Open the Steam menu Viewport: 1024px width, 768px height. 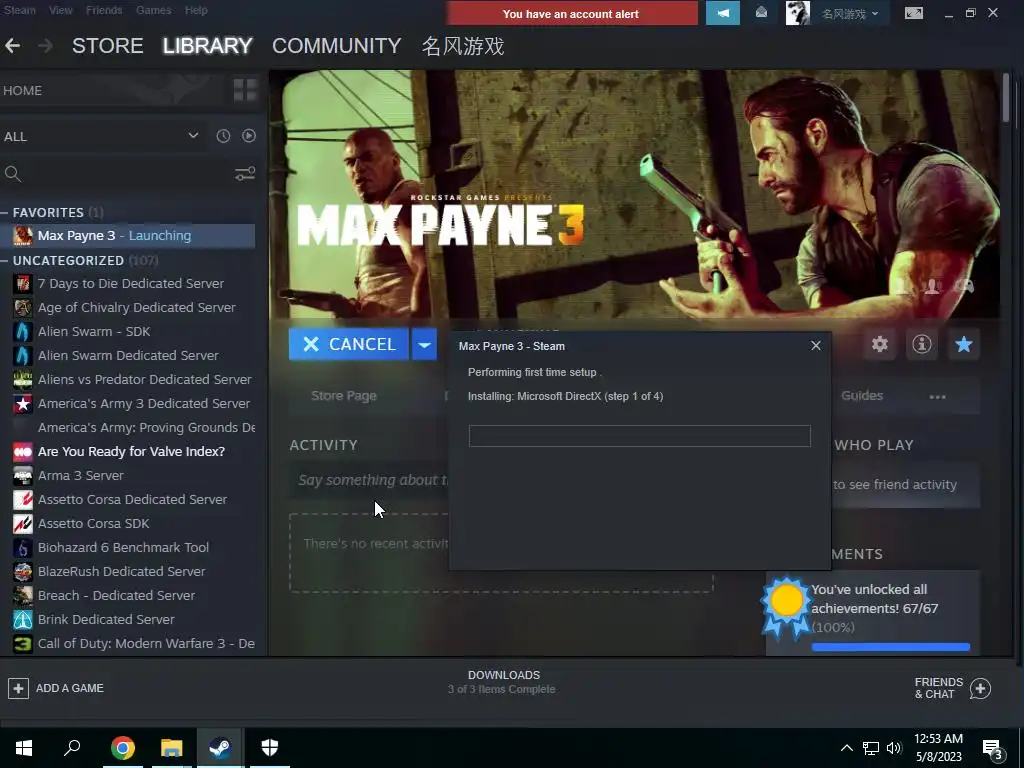click(x=19, y=10)
